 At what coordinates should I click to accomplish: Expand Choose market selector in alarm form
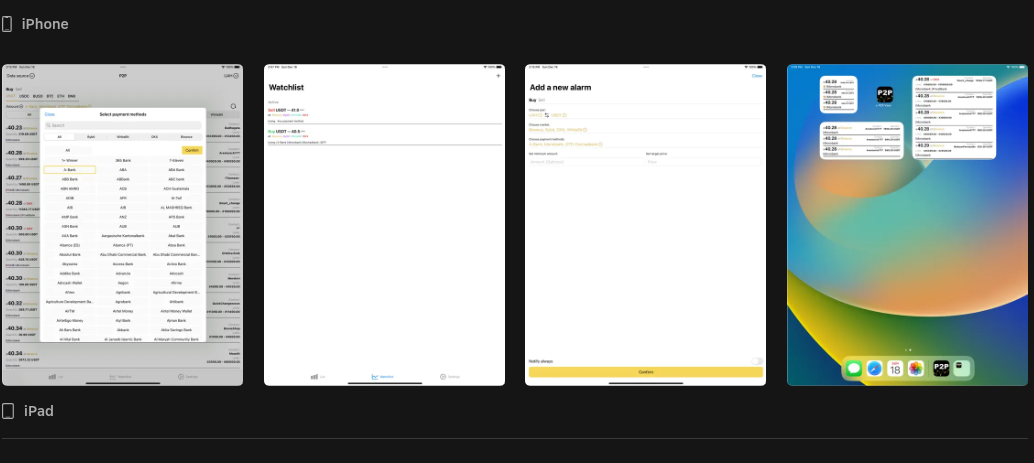[558, 130]
